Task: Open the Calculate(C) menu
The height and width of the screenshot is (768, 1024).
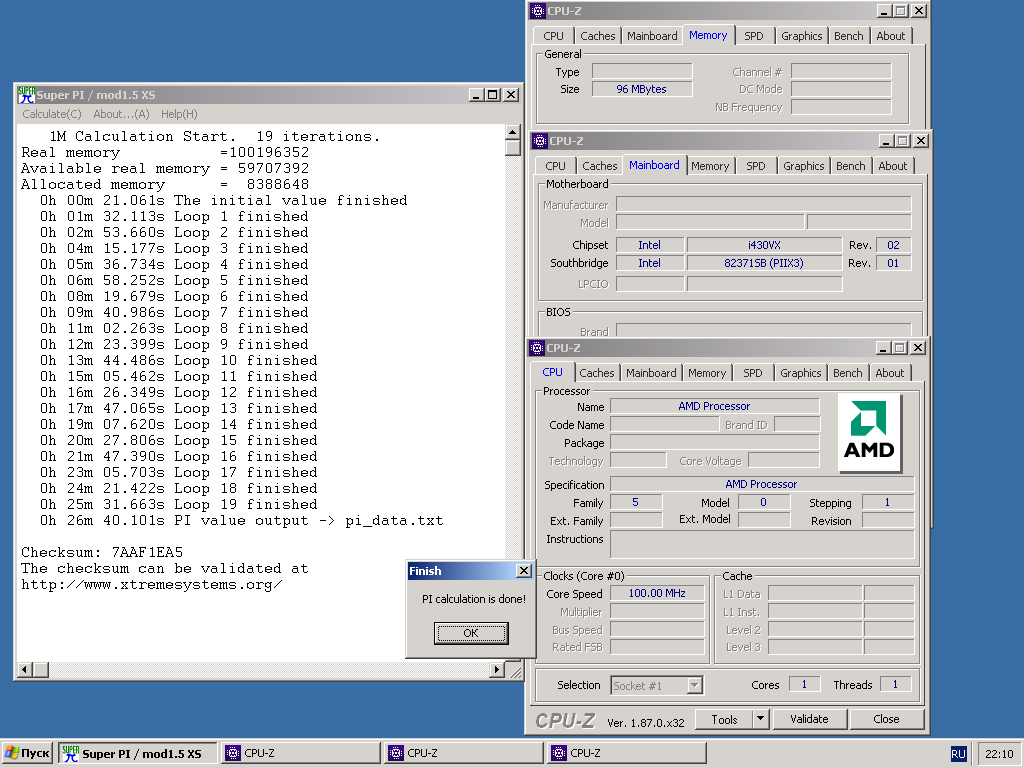Action: tap(52, 114)
